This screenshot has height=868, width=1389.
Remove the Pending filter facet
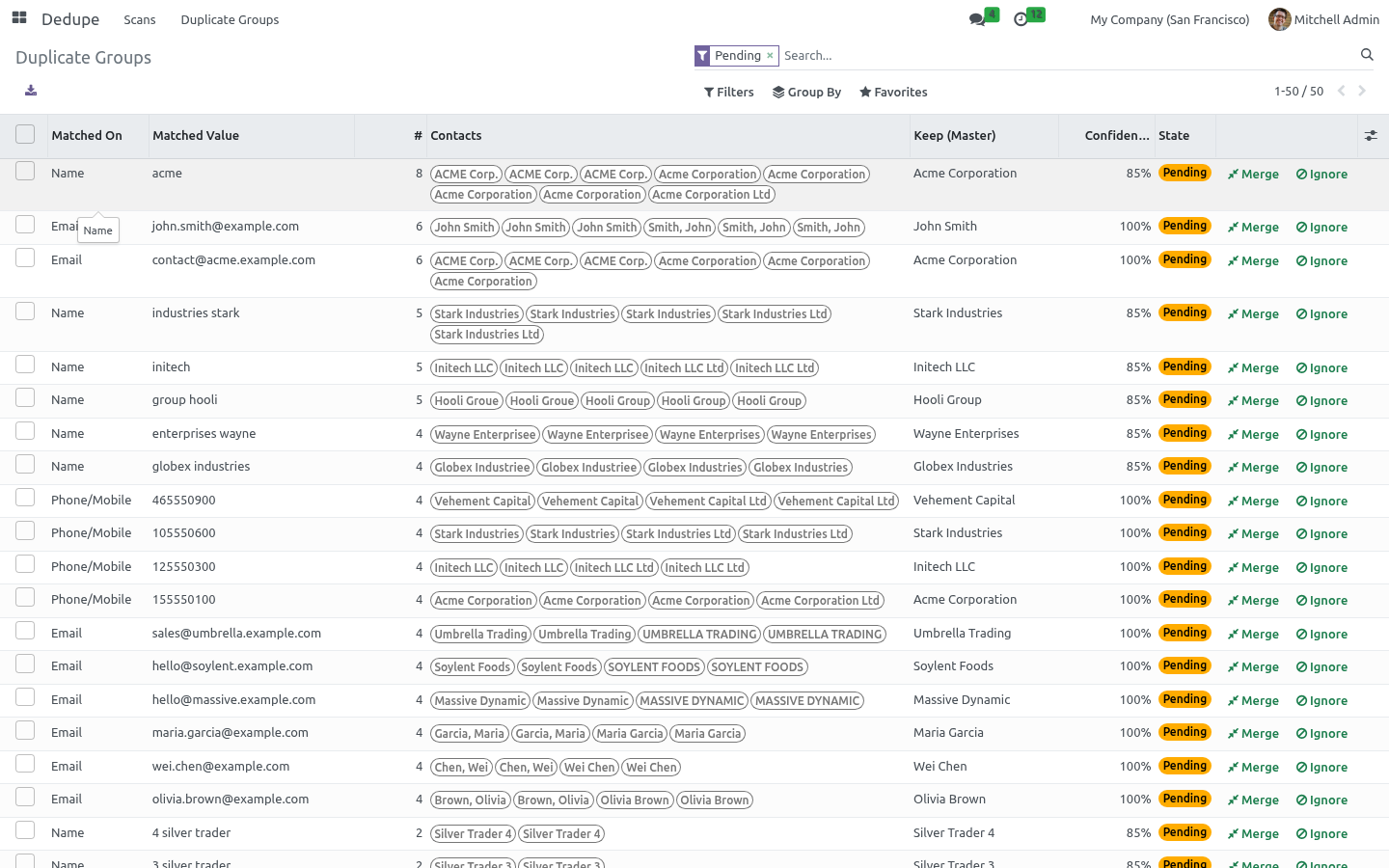pos(770,56)
